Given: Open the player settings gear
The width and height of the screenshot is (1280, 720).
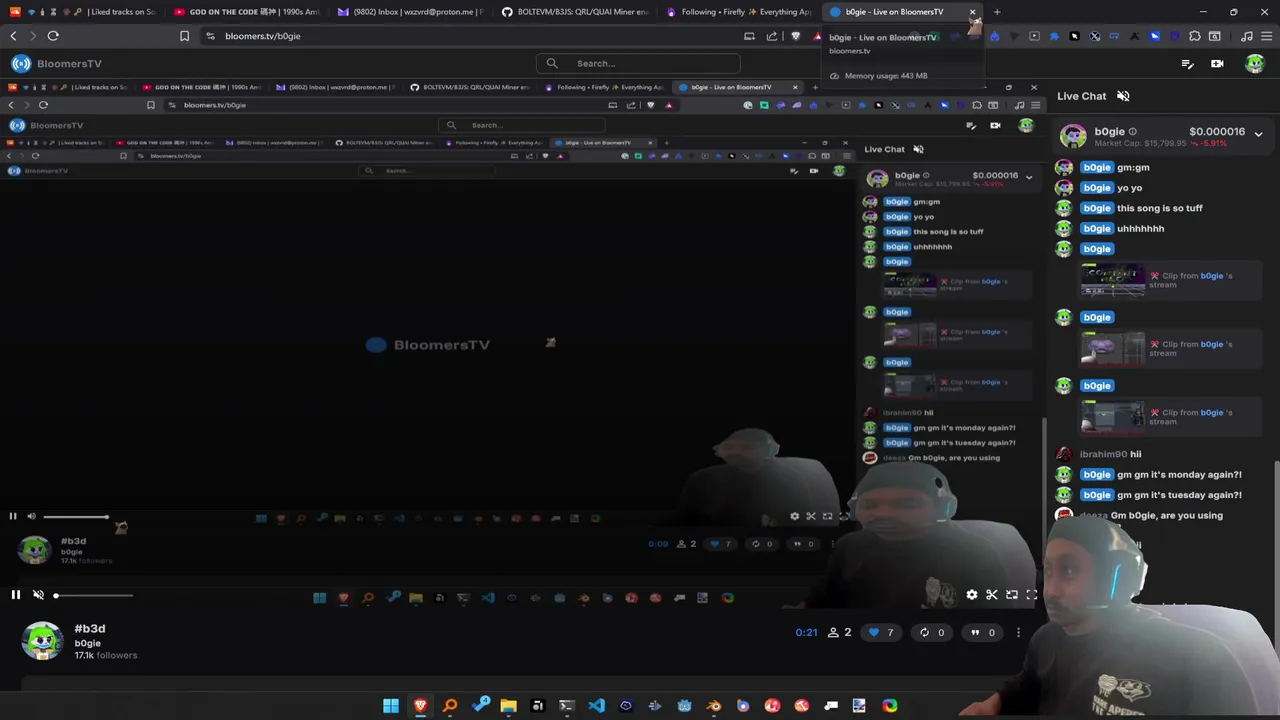Looking at the screenshot, I should pyautogui.click(x=972, y=595).
